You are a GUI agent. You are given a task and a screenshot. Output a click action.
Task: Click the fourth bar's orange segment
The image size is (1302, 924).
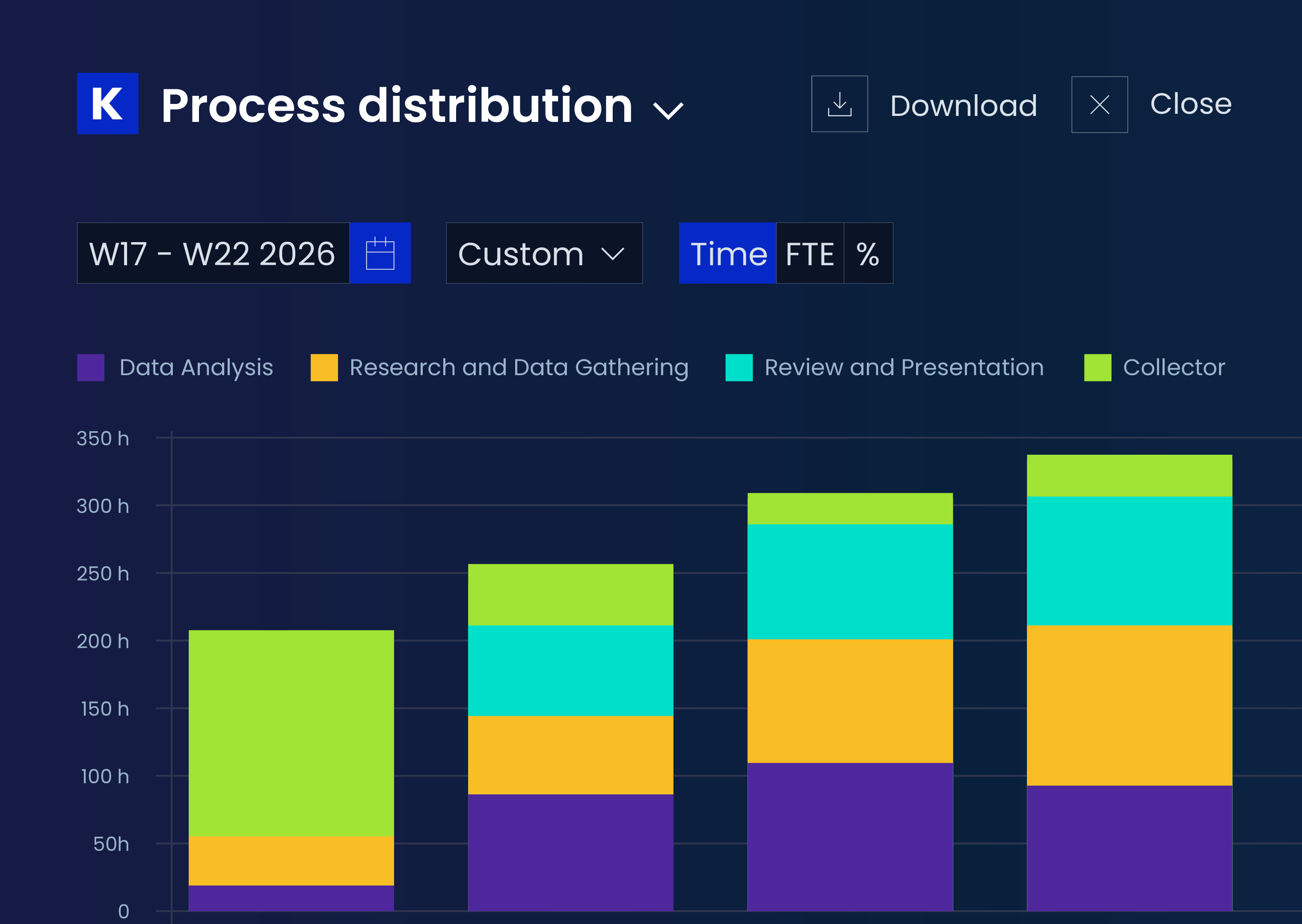coord(1130,705)
